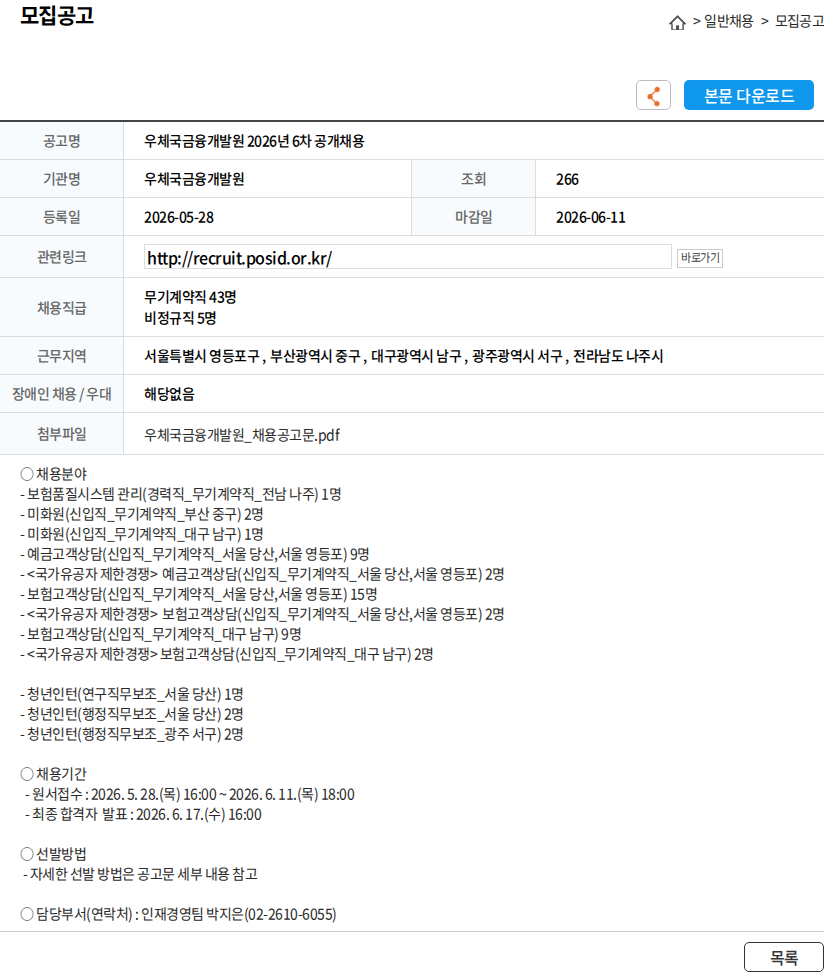Click 자세한 선발 방법은 공고문 line
Viewport: 824px width, 972px height.
pos(140,874)
